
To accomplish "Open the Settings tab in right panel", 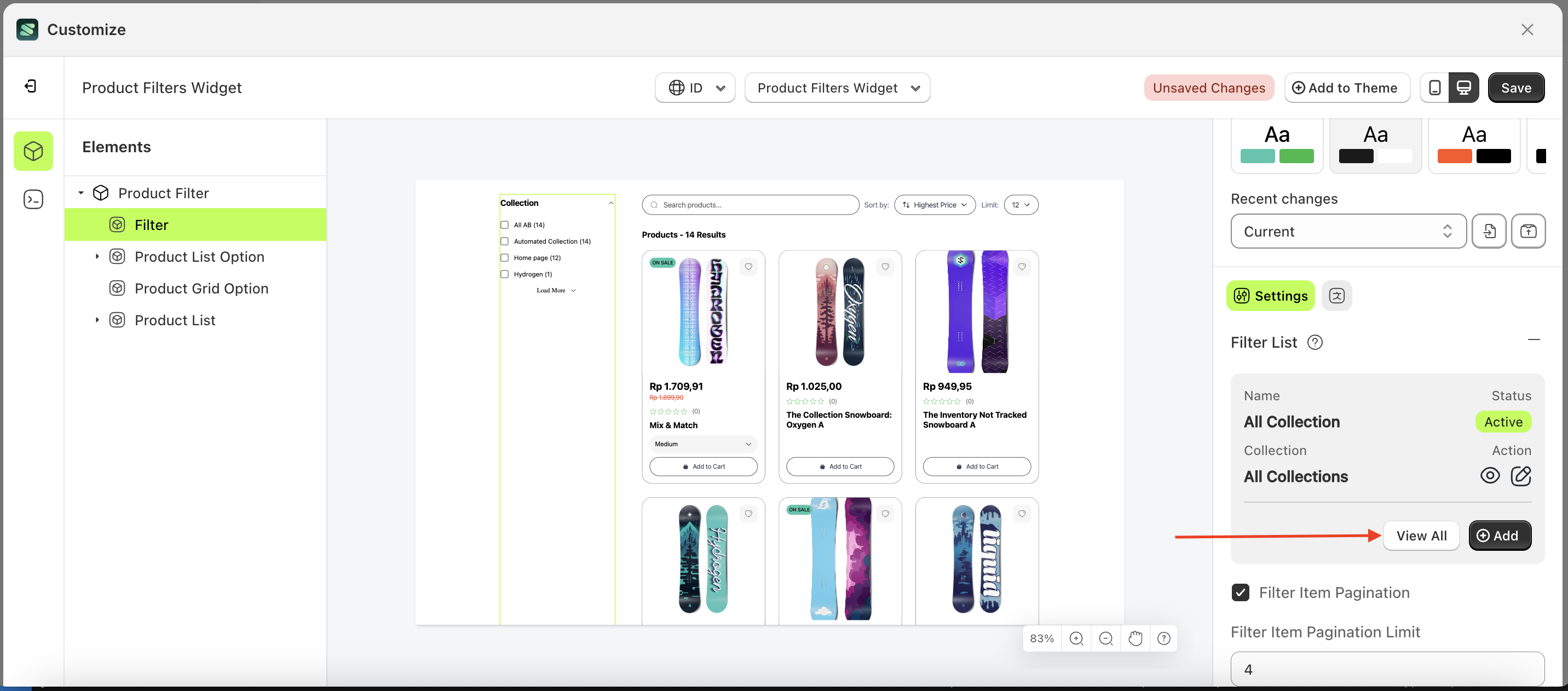I will tap(1270, 296).
